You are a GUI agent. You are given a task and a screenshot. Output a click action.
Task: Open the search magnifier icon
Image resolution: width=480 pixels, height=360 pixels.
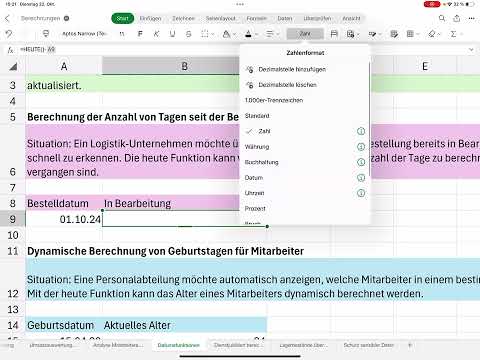pyautogui.click(x=442, y=18)
